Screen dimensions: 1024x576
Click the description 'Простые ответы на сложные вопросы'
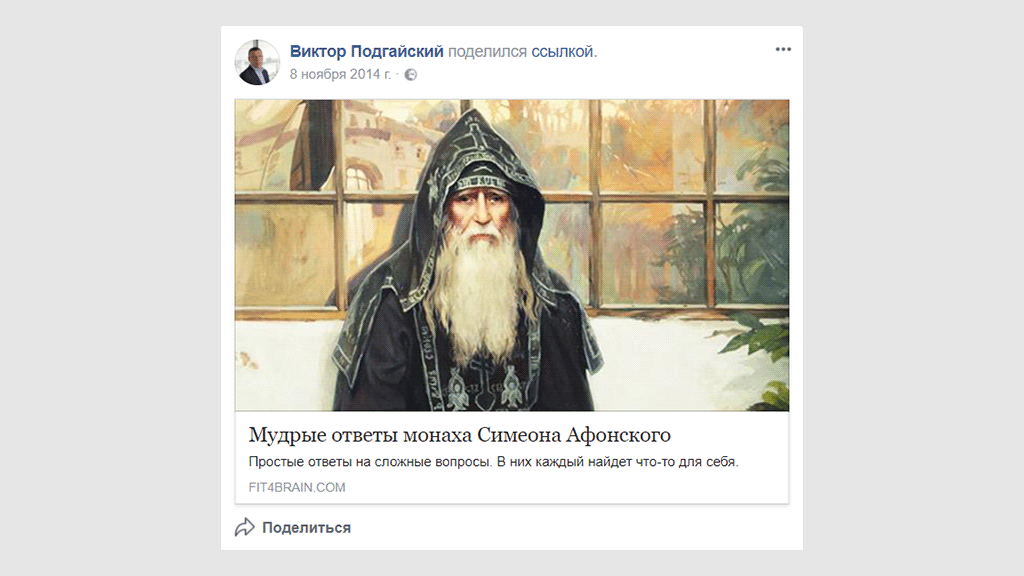tap(370, 462)
